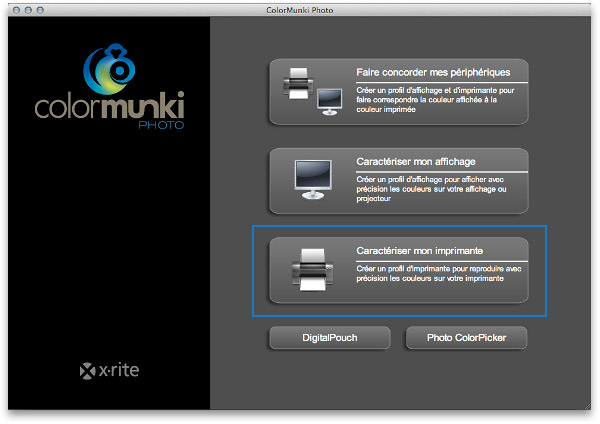
Task: Open Faire concorder mes périphériques
Action: pyautogui.click(x=399, y=92)
